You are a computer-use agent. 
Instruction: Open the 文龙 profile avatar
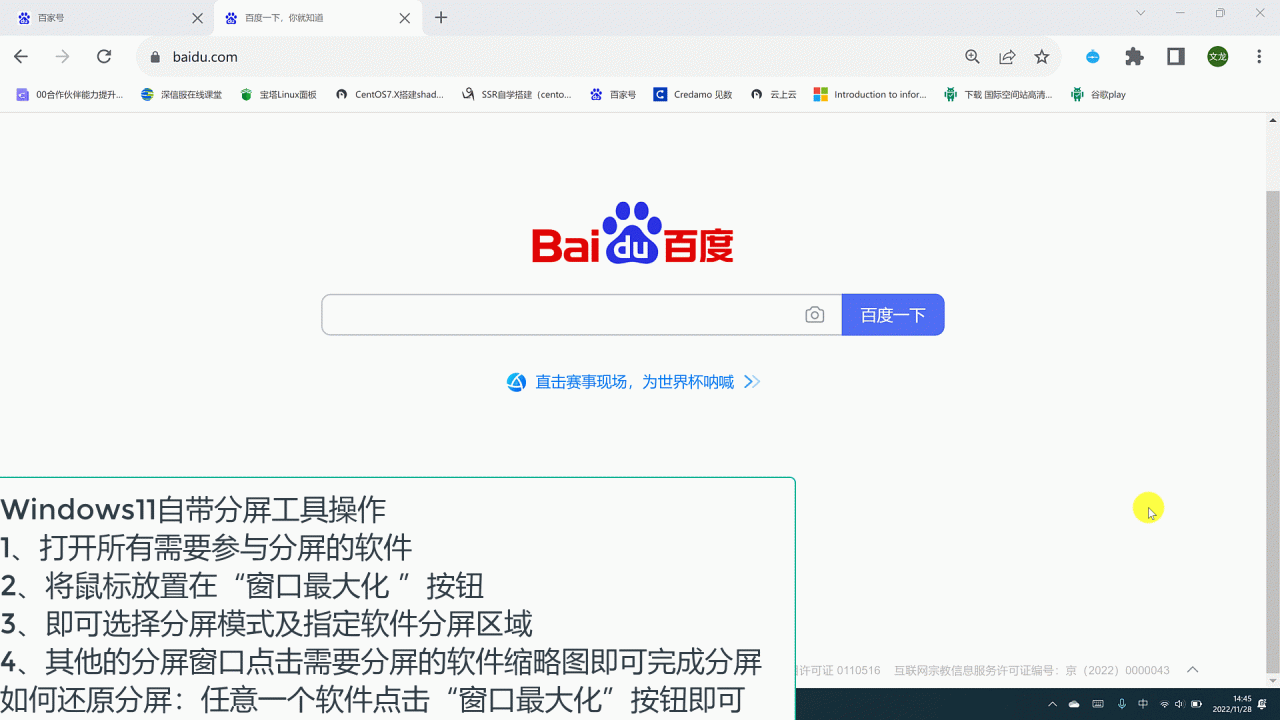[1218, 57]
